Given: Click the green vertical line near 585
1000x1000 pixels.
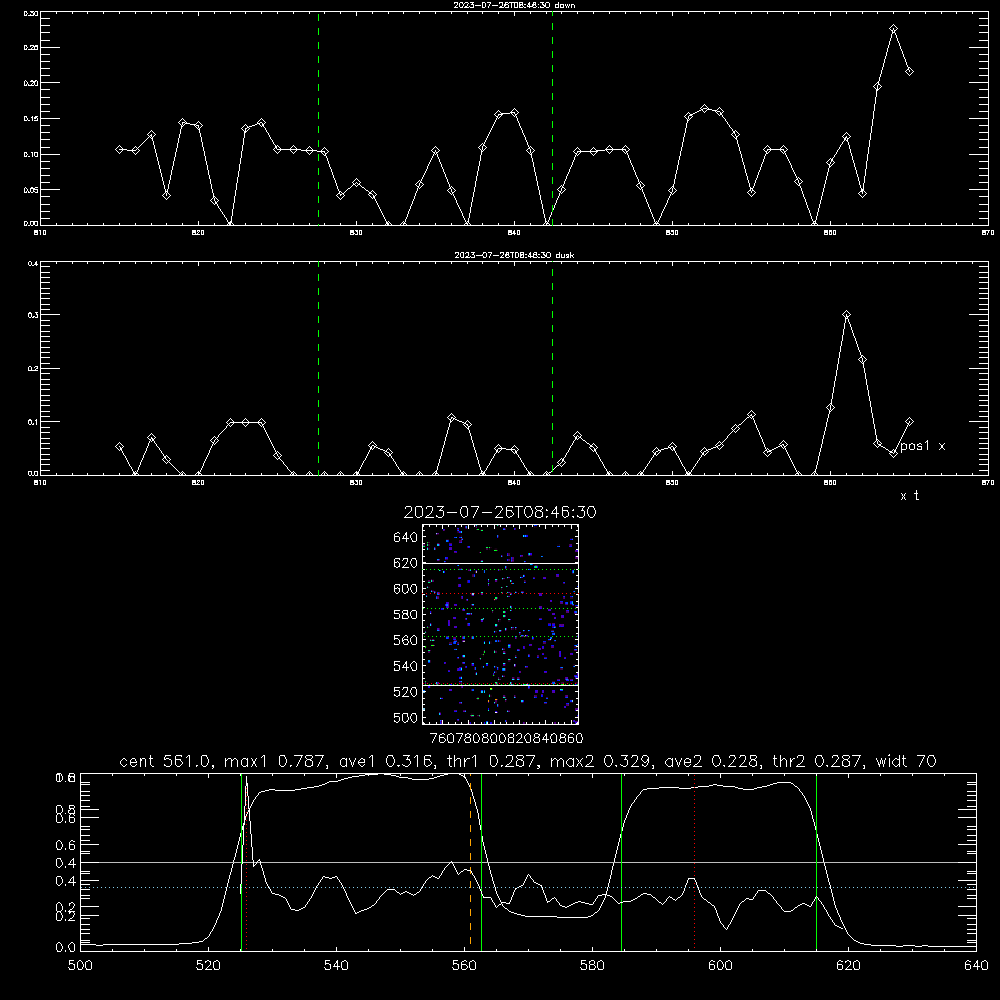Looking at the screenshot, I should [621, 861].
